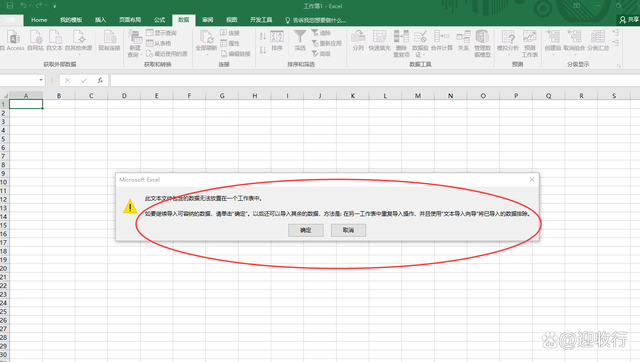640x362 pixels.
Task: Open the Name Box dropdown arrow
Action: [x=41, y=80]
